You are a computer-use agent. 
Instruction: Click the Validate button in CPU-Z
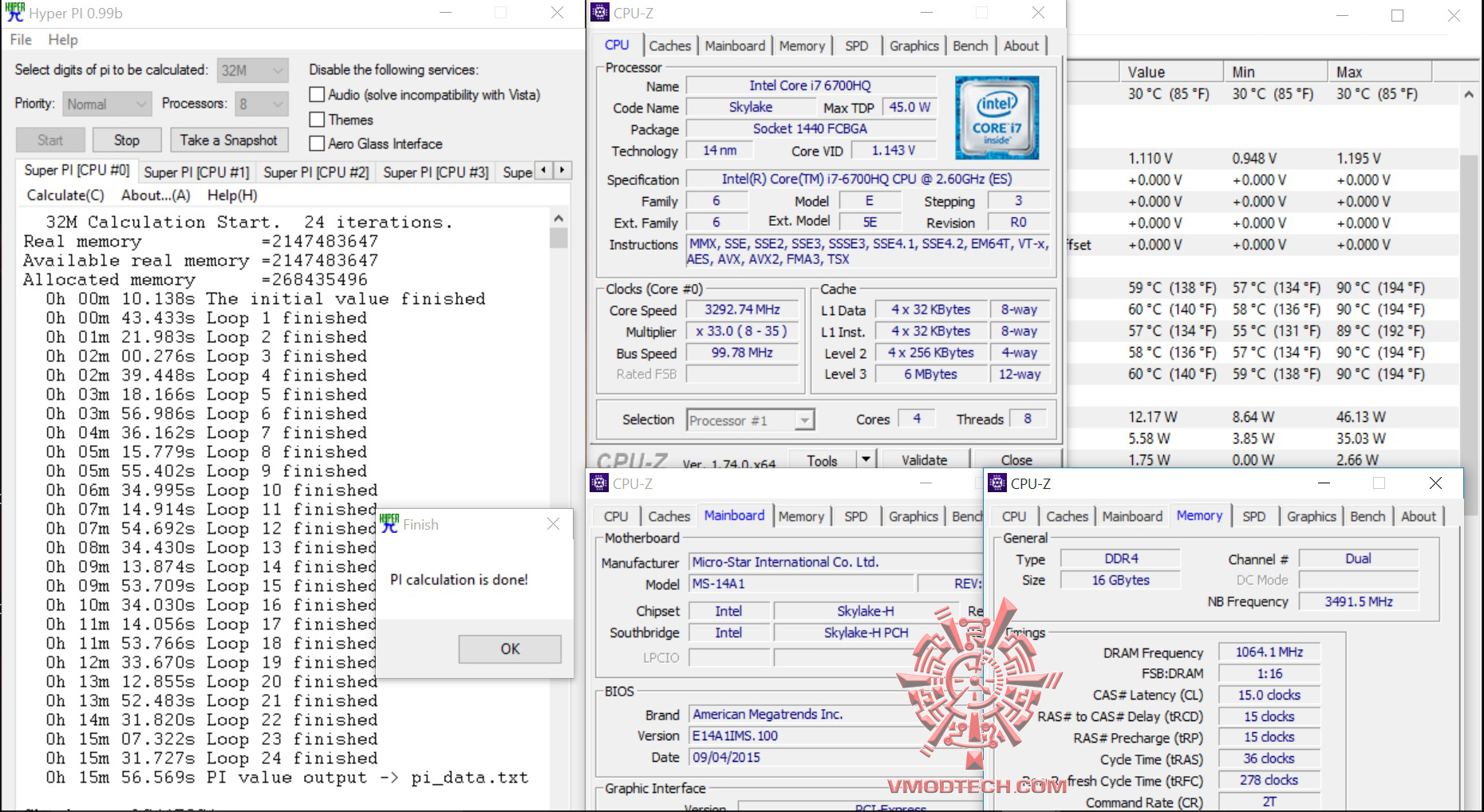pos(924,459)
